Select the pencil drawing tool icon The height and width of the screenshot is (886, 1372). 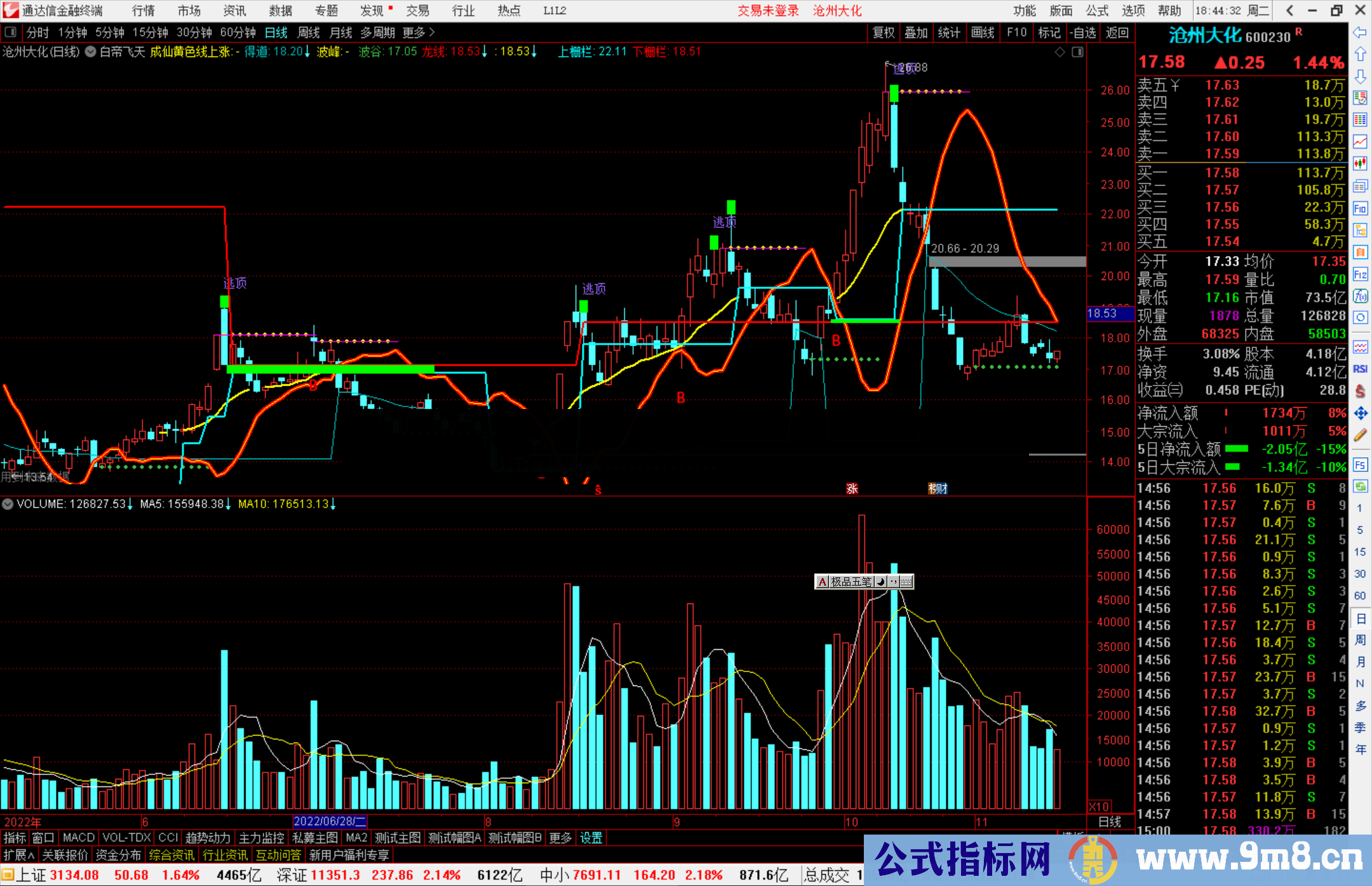(x=1360, y=435)
